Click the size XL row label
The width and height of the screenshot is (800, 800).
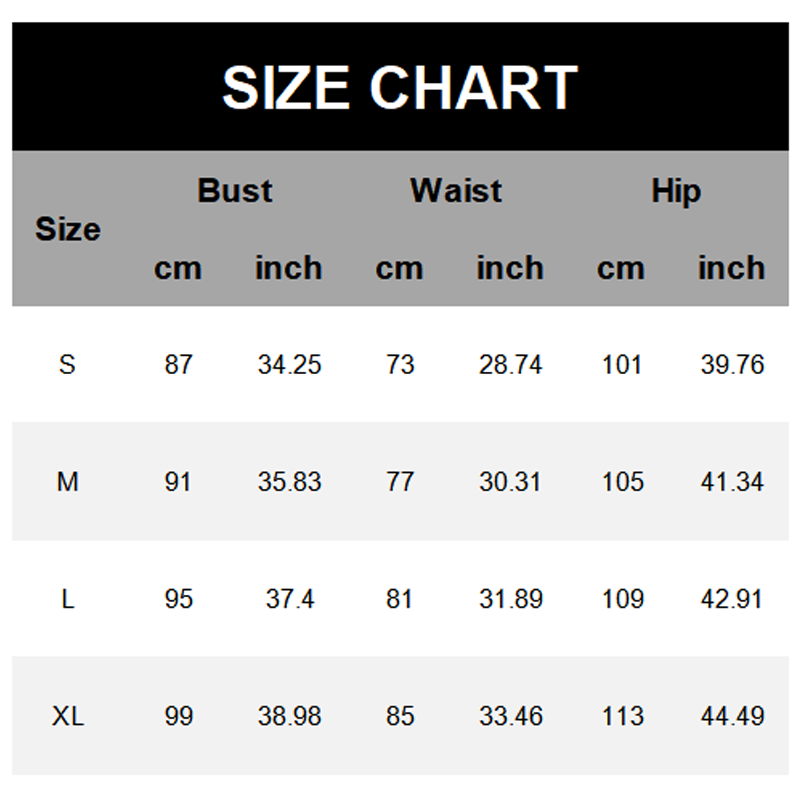click(67, 716)
